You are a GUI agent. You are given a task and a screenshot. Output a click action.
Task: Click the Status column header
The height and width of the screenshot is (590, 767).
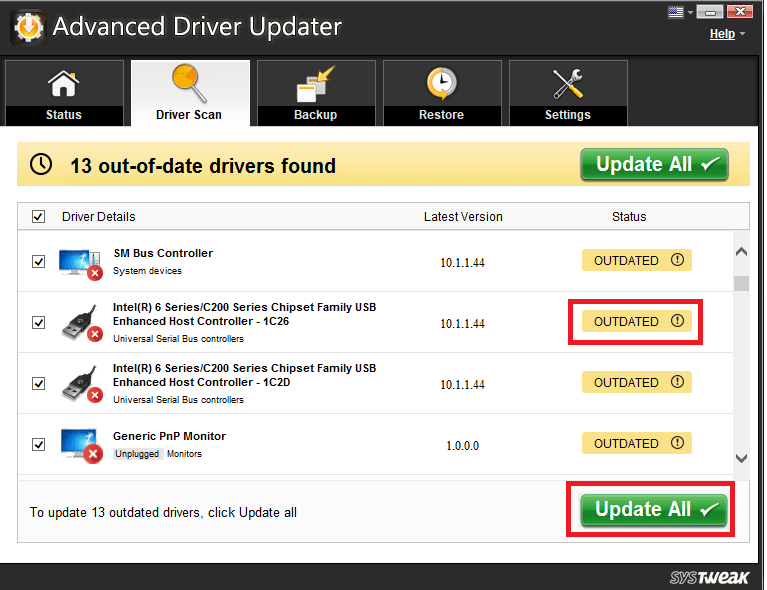[x=629, y=216]
